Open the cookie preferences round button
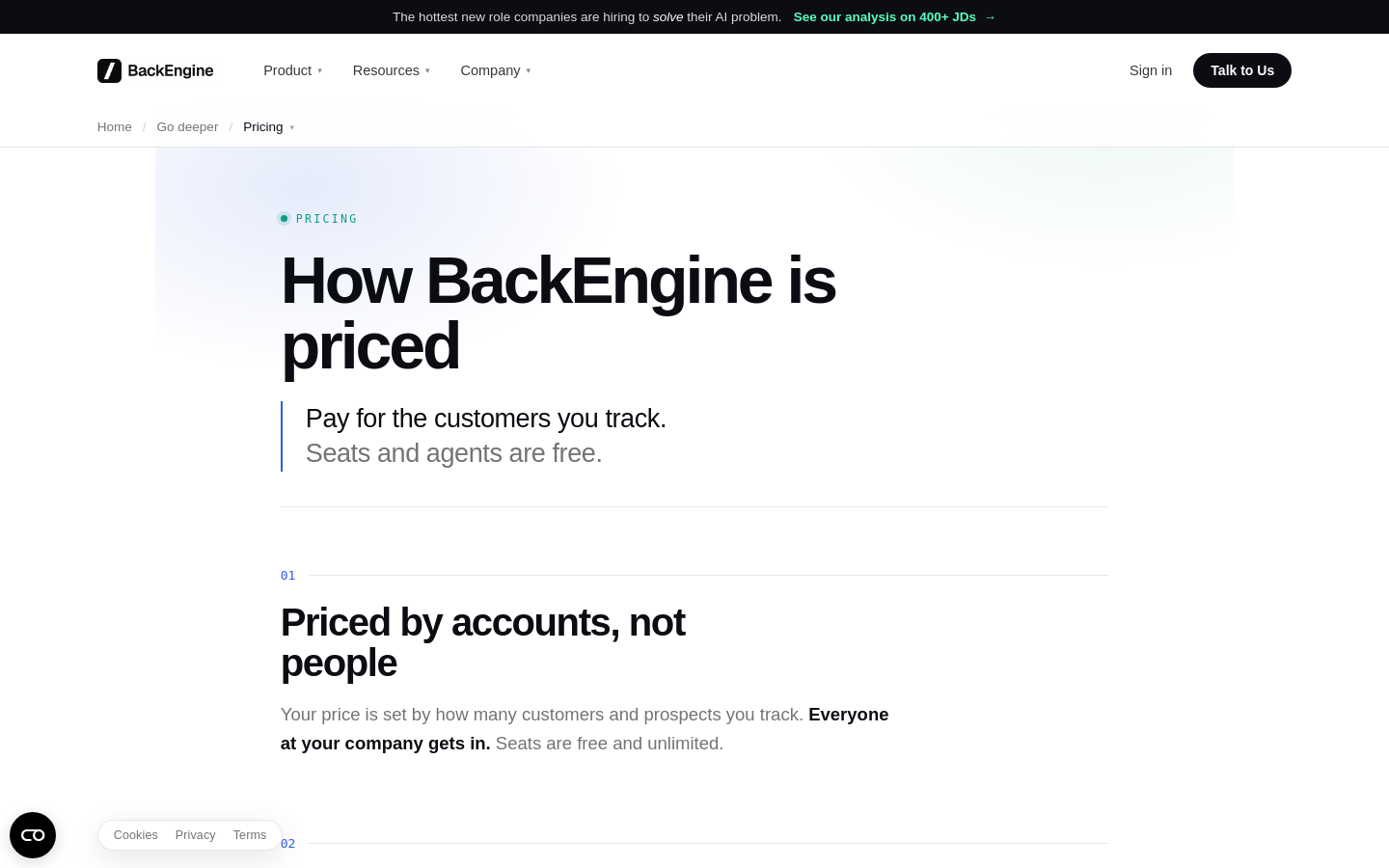Viewport: 1389px width, 868px height. click(x=33, y=835)
